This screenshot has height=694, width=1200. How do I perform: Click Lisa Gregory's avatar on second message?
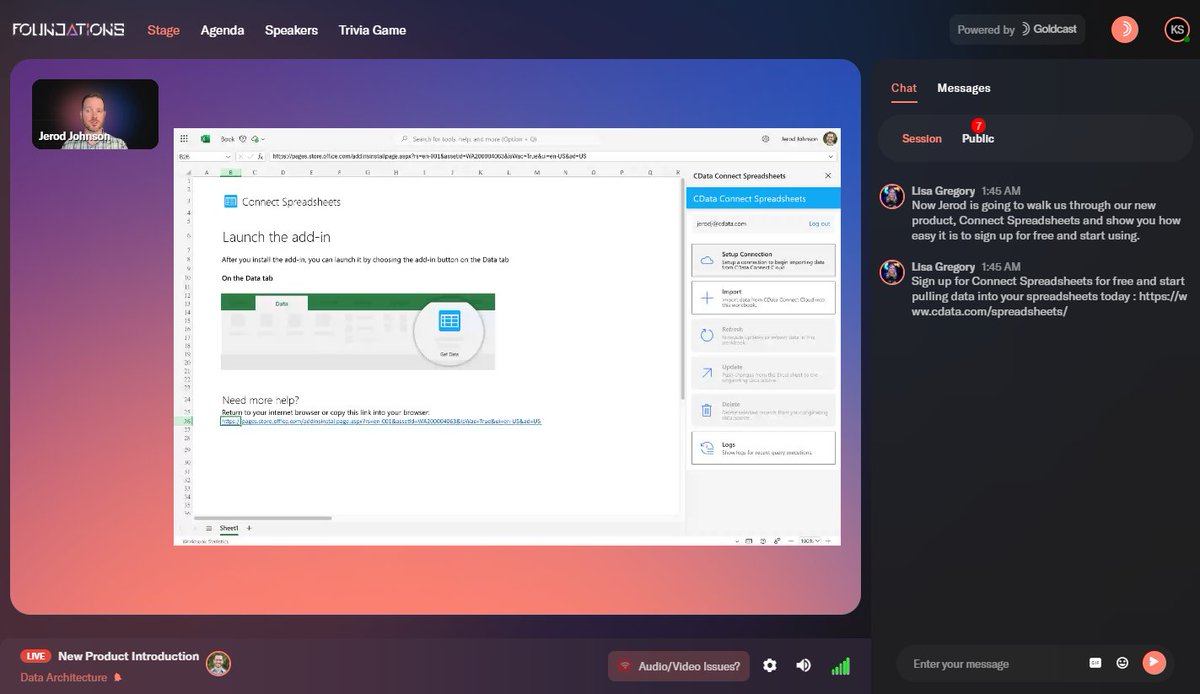pyautogui.click(x=892, y=272)
